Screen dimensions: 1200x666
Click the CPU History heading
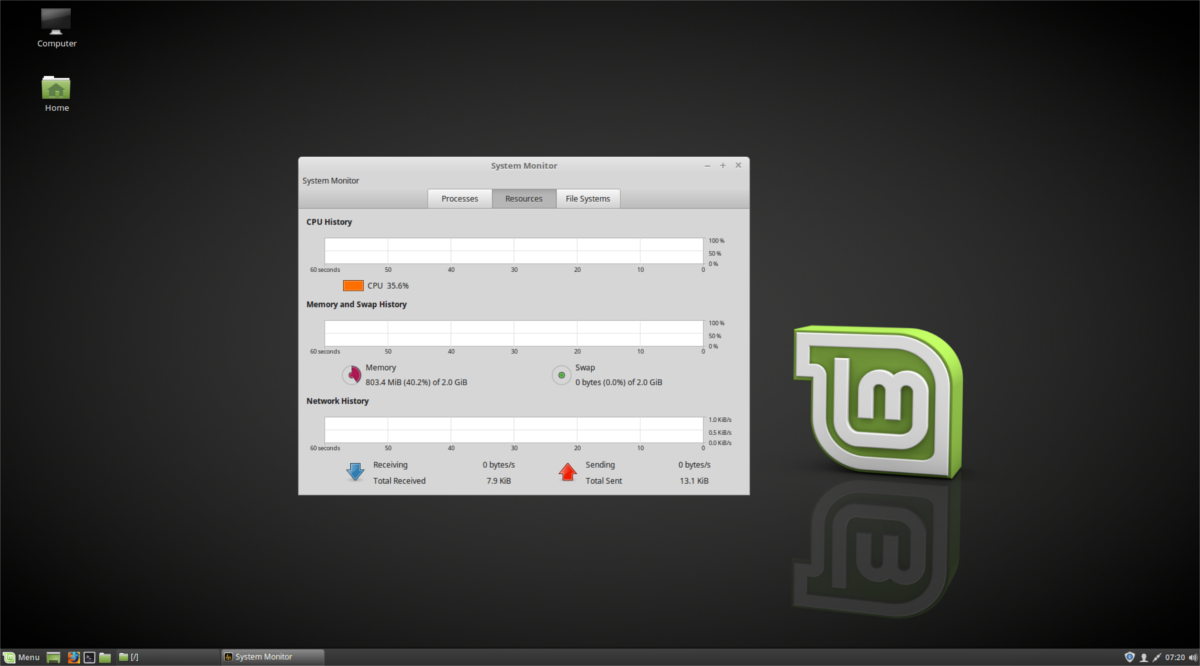[329, 222]
